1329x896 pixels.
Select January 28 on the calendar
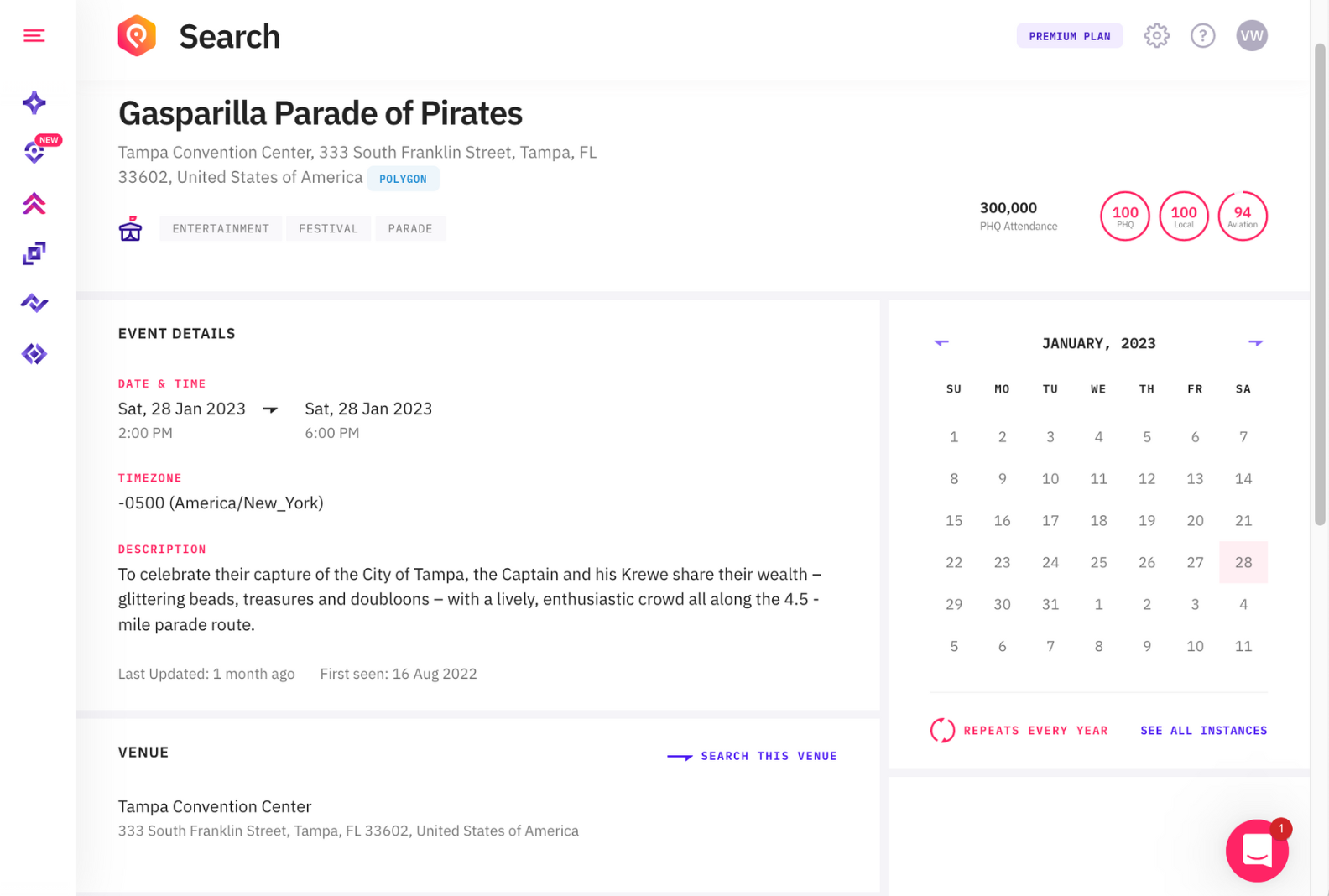1243,562
